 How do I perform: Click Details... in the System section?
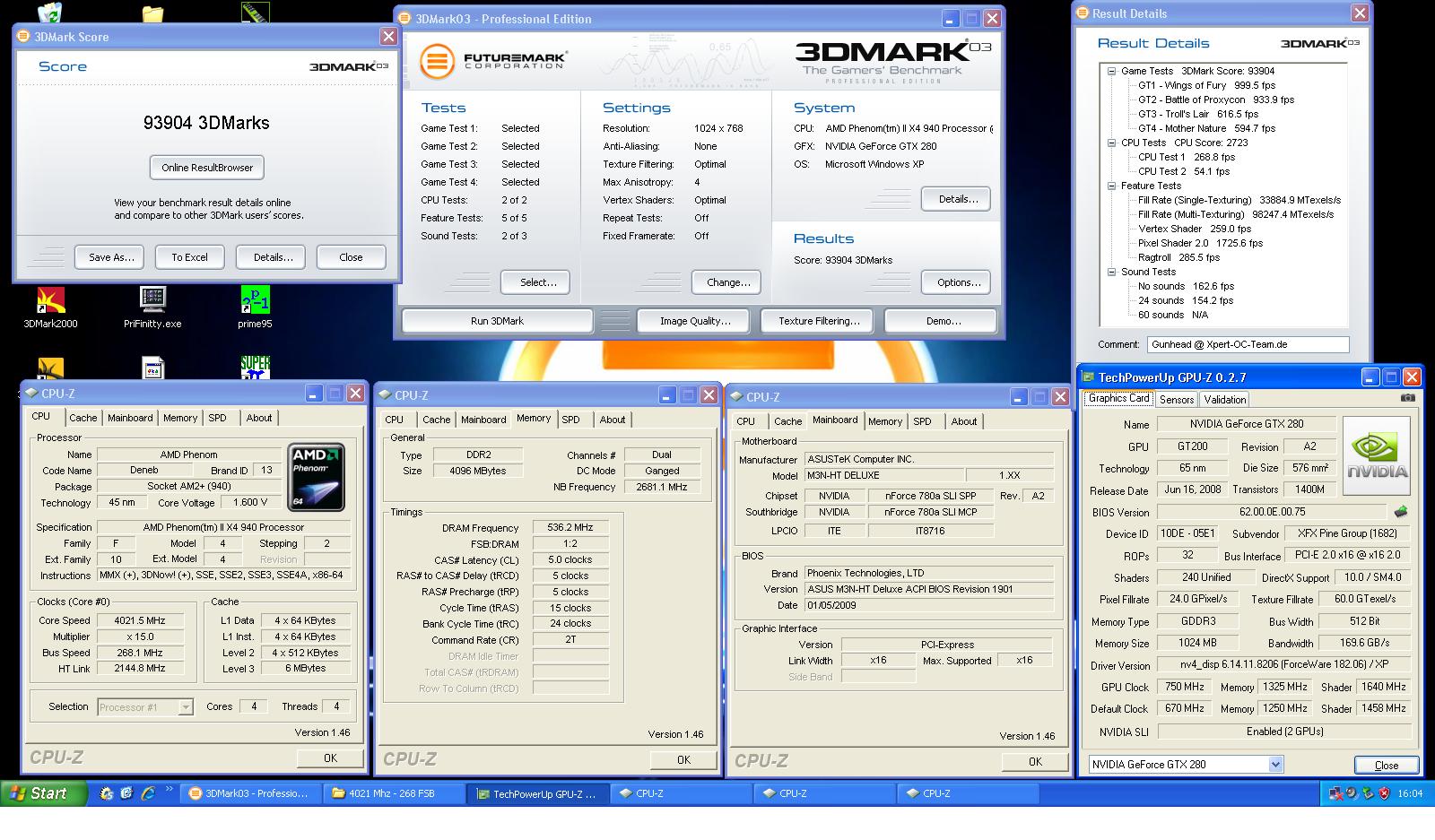tap(956, 199)
